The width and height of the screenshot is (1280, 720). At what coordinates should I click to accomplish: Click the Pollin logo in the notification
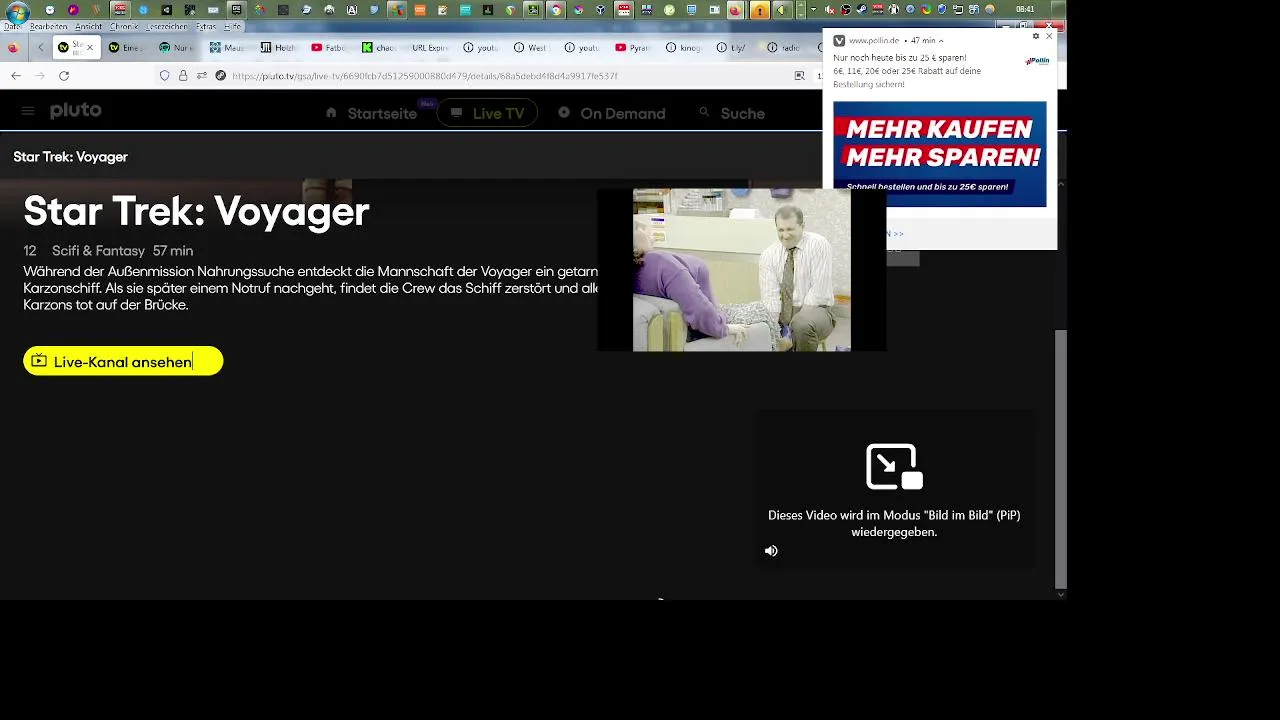1037,61
